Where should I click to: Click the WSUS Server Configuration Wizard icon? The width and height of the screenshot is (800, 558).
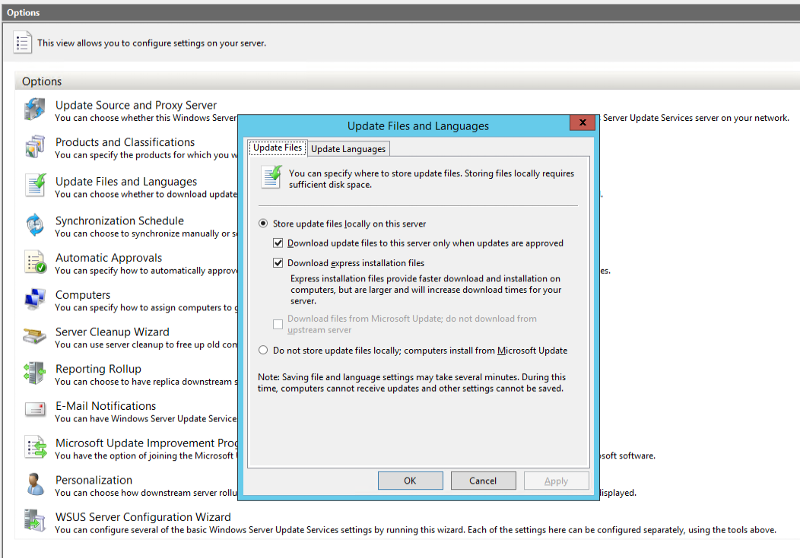pos(35,521)
